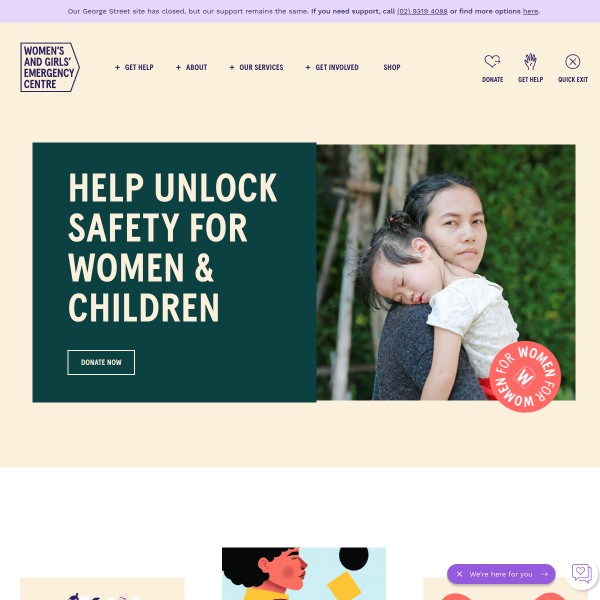This screenshot has width=600, height=600.
Task: Call link (02) 9319 4088 in banner
Action: (422, 11)
